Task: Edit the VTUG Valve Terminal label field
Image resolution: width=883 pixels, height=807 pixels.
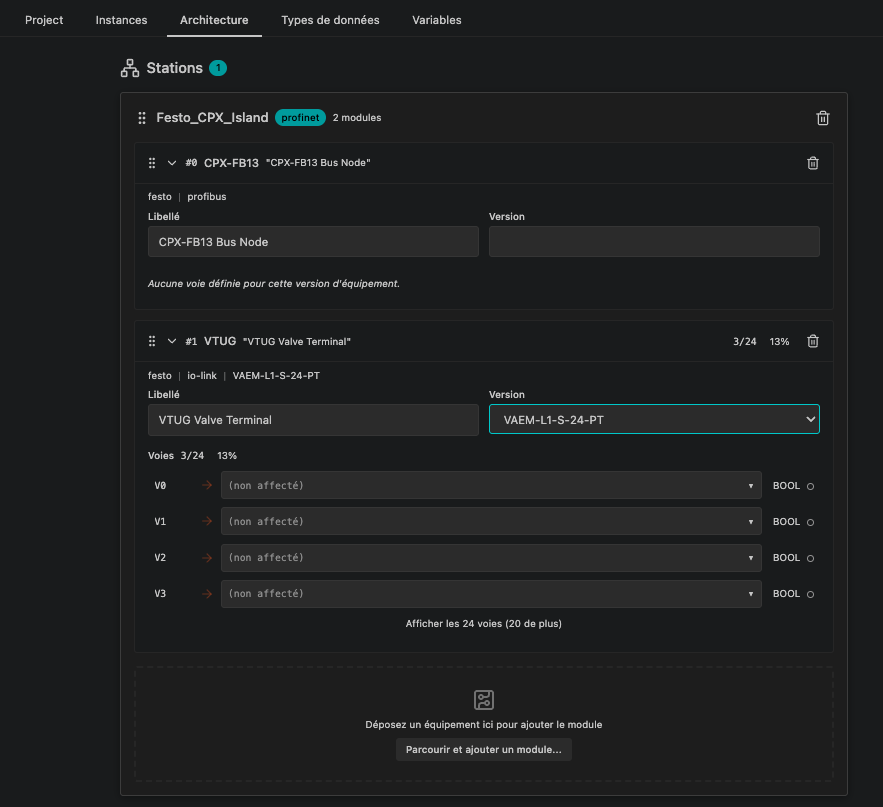Action: (x=313, y=420)
